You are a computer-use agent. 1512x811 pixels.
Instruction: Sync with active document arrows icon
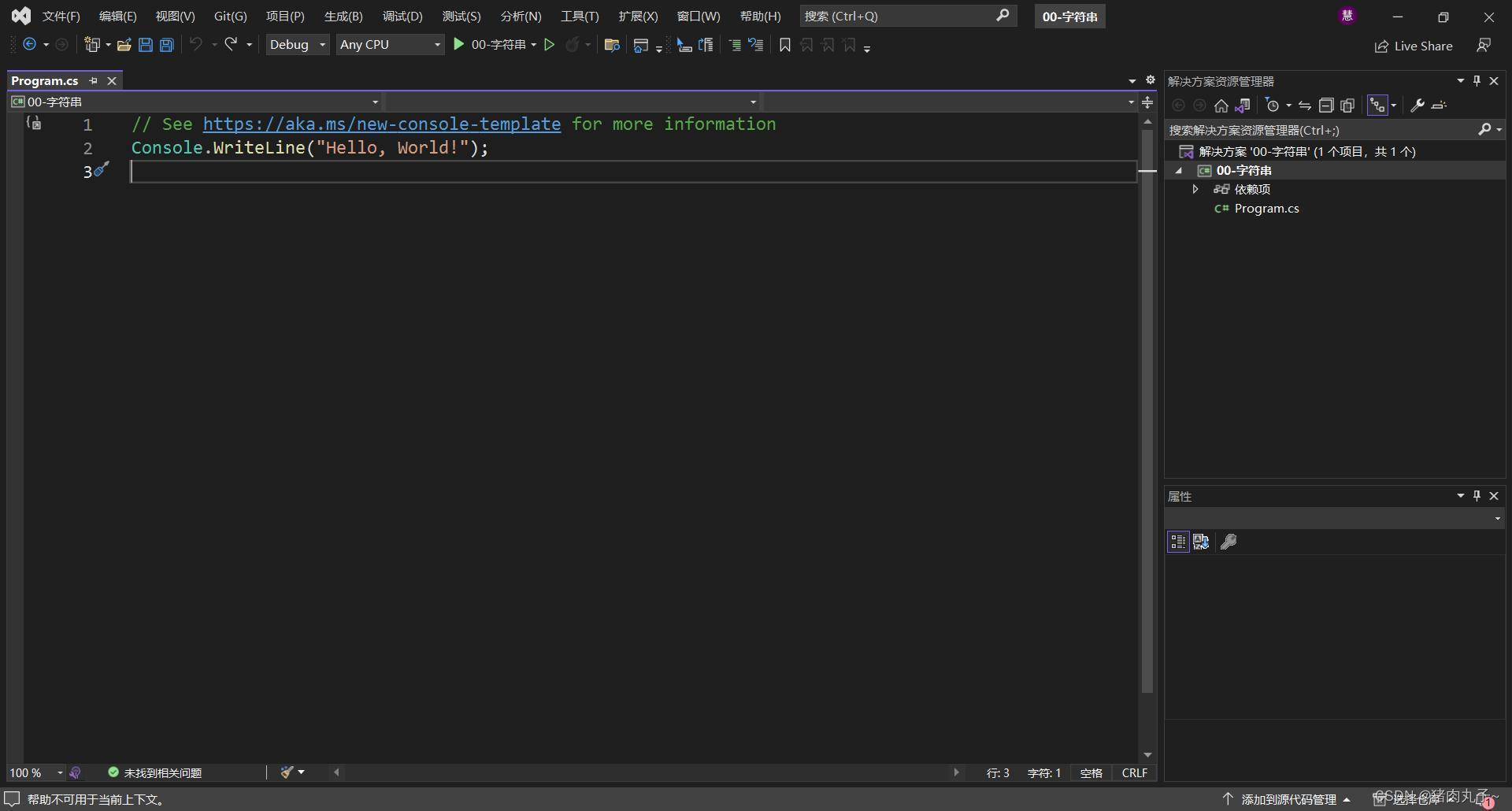pos(1305,106)
